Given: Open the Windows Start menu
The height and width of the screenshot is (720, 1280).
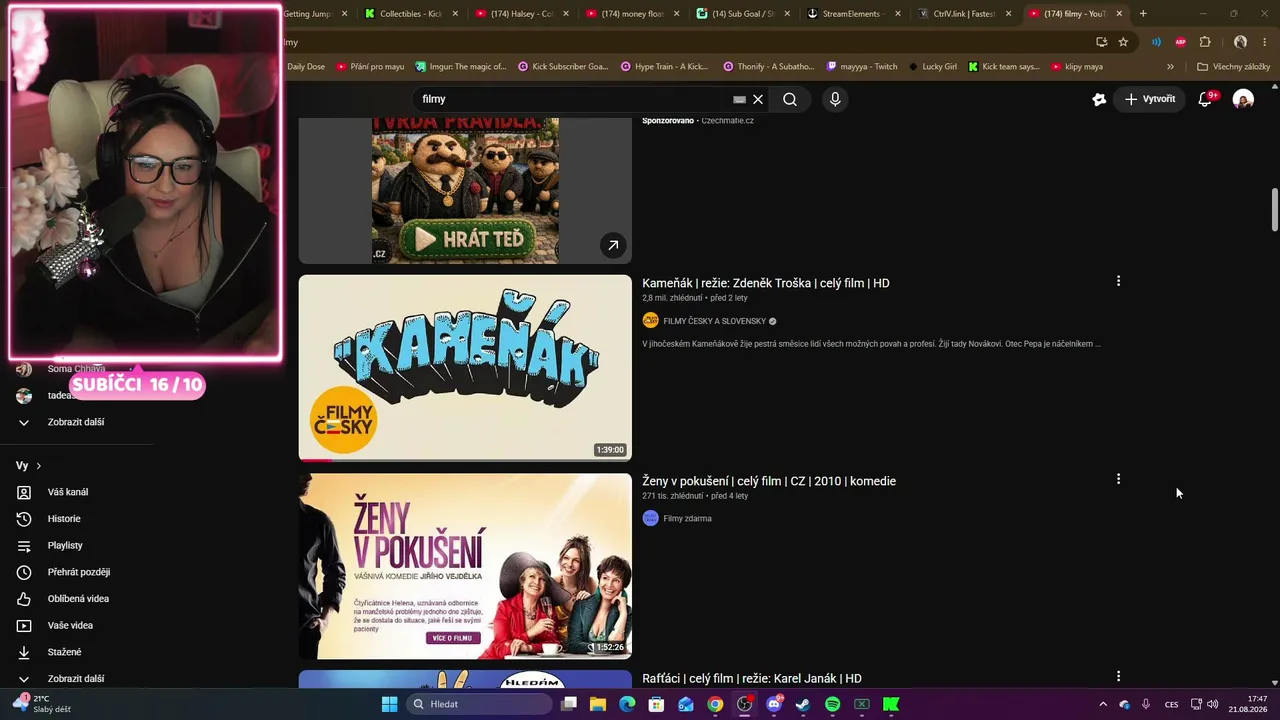Looking at the screenshot, I should [x=389, y=704].
